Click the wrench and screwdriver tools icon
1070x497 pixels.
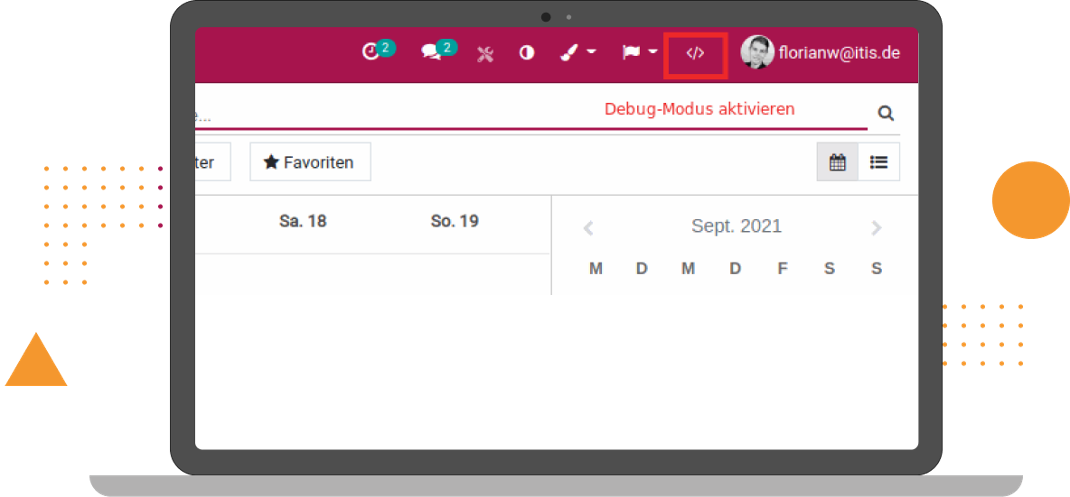485,54
